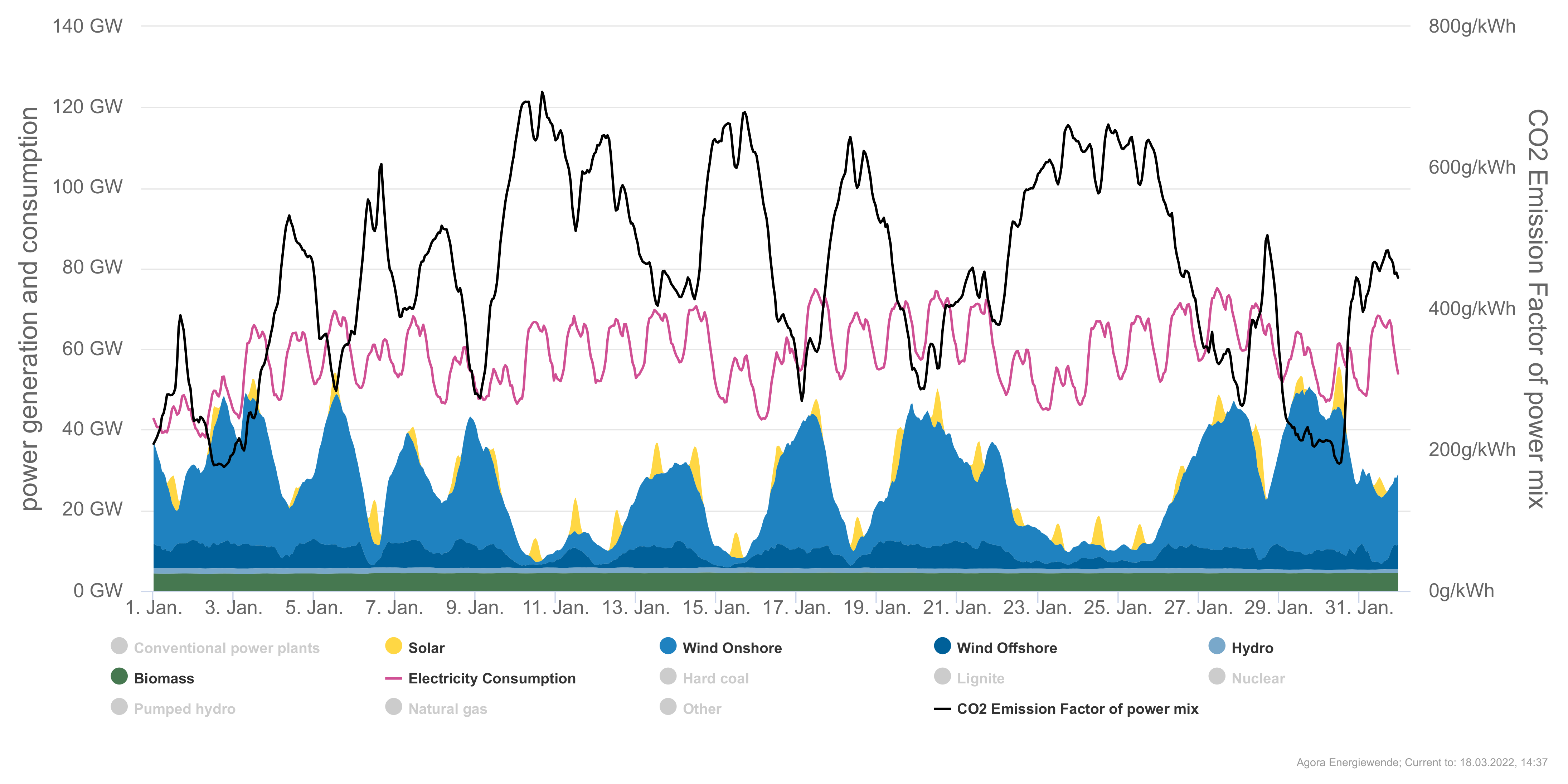Click the 15. Jan. axis label

[716, 608]
